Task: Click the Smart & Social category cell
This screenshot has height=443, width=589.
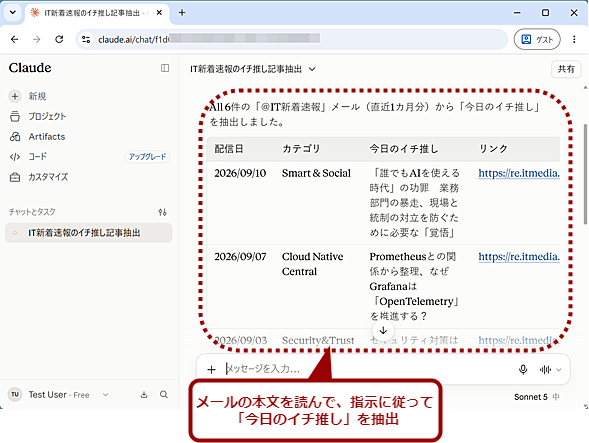Action: pos(316,173)
